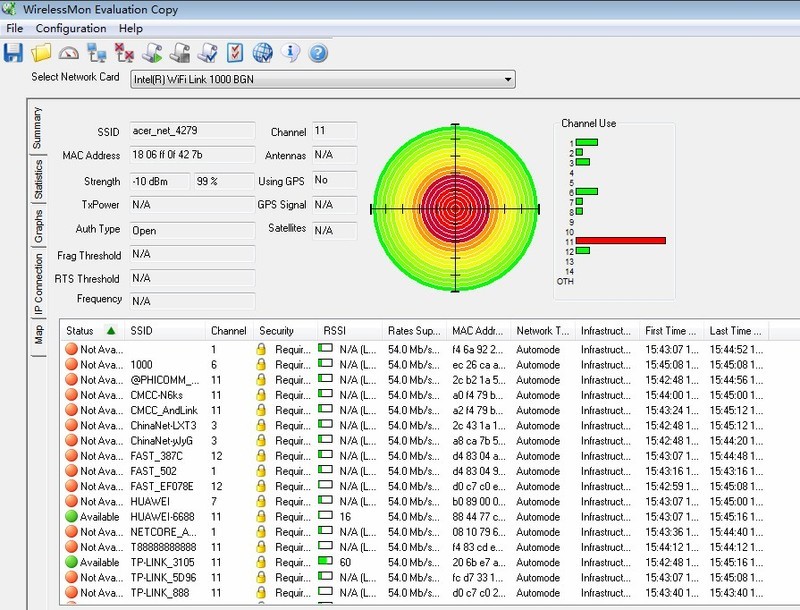The image size is (800, 610).
Task: Sort list by the Status column header
Action: [80, 331]
